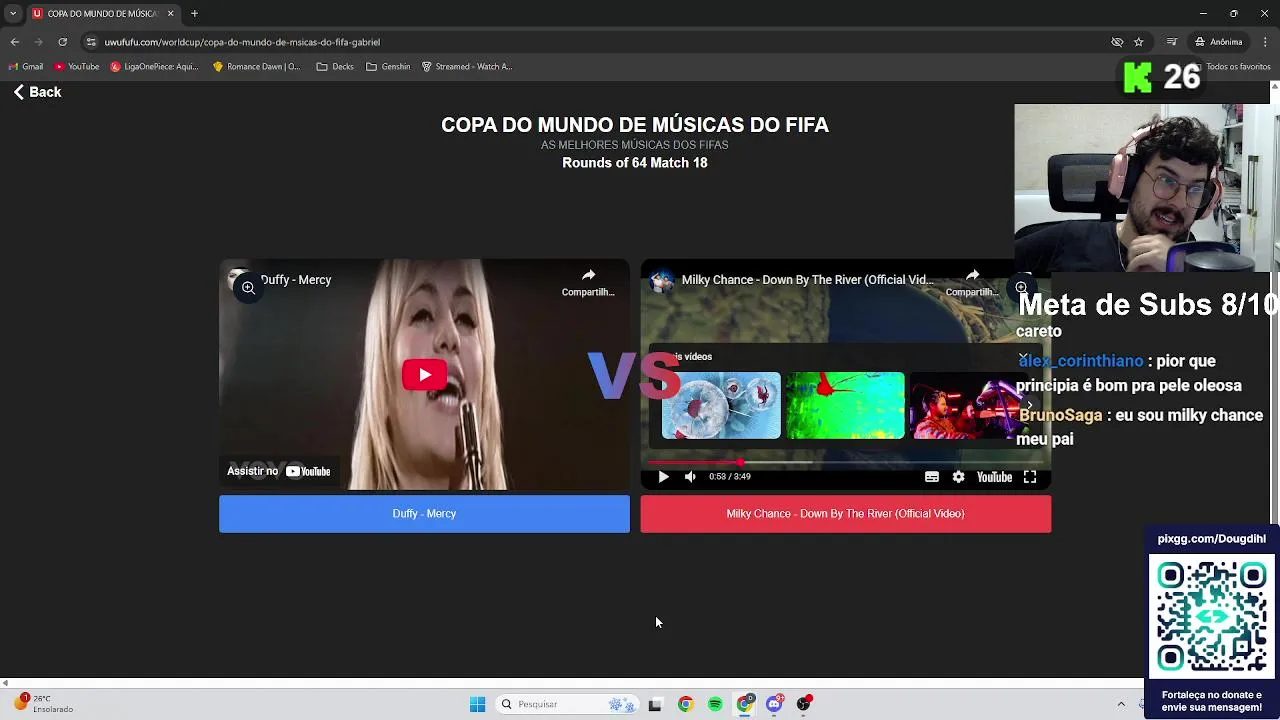Zoom the Duffy video with magnifier icon
Screen dimensions: 1280x720
point(248,288)
